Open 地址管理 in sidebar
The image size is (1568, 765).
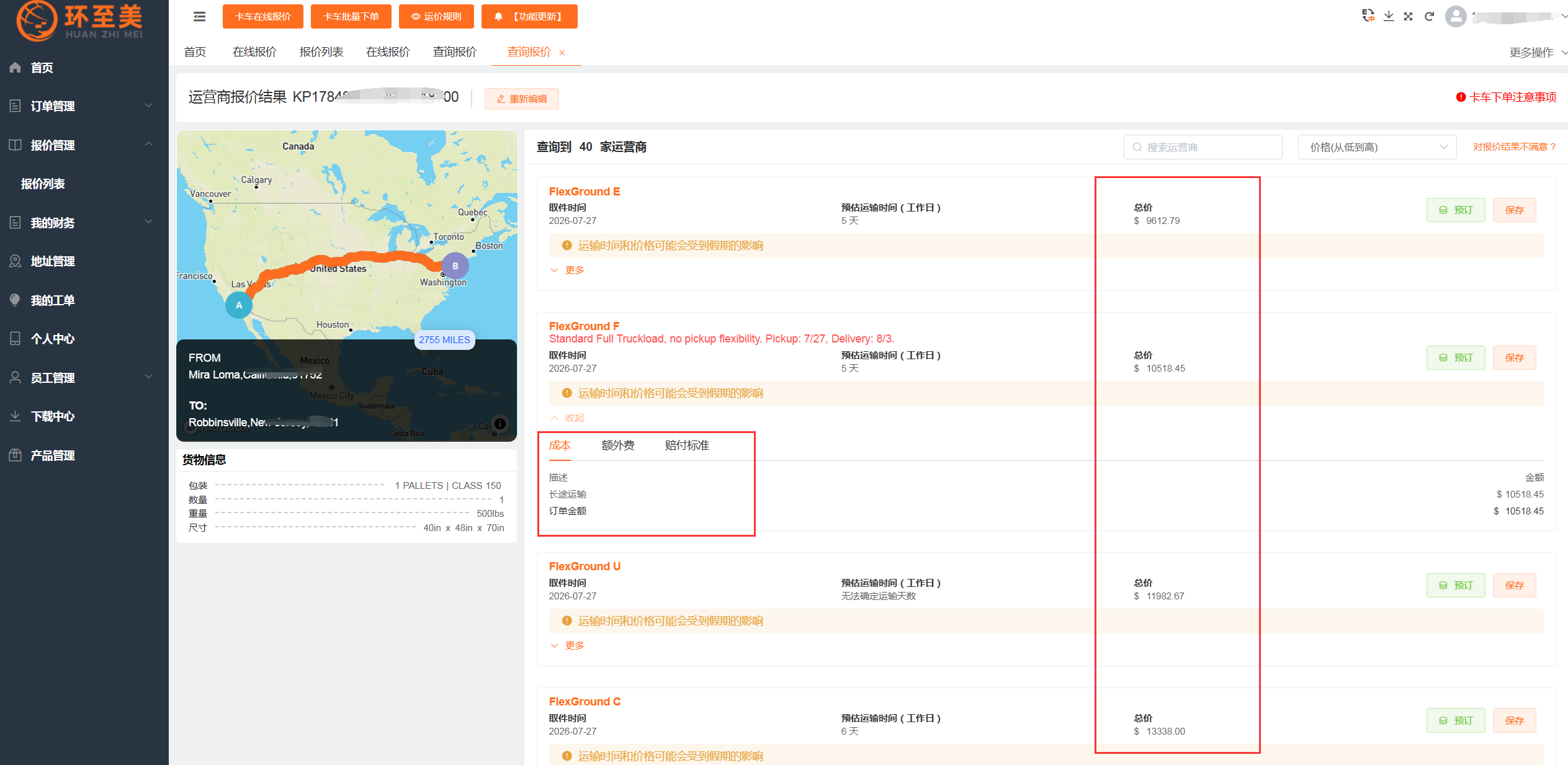pos(84,261)
